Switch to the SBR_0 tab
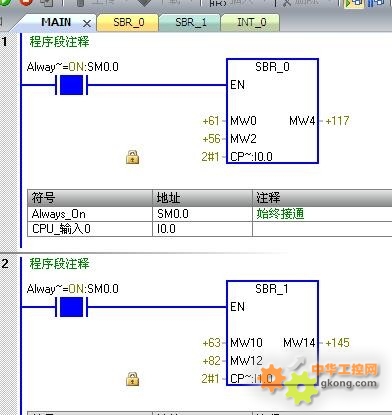Viewport: 392px width, 415px height. click(x=128, y=22)
